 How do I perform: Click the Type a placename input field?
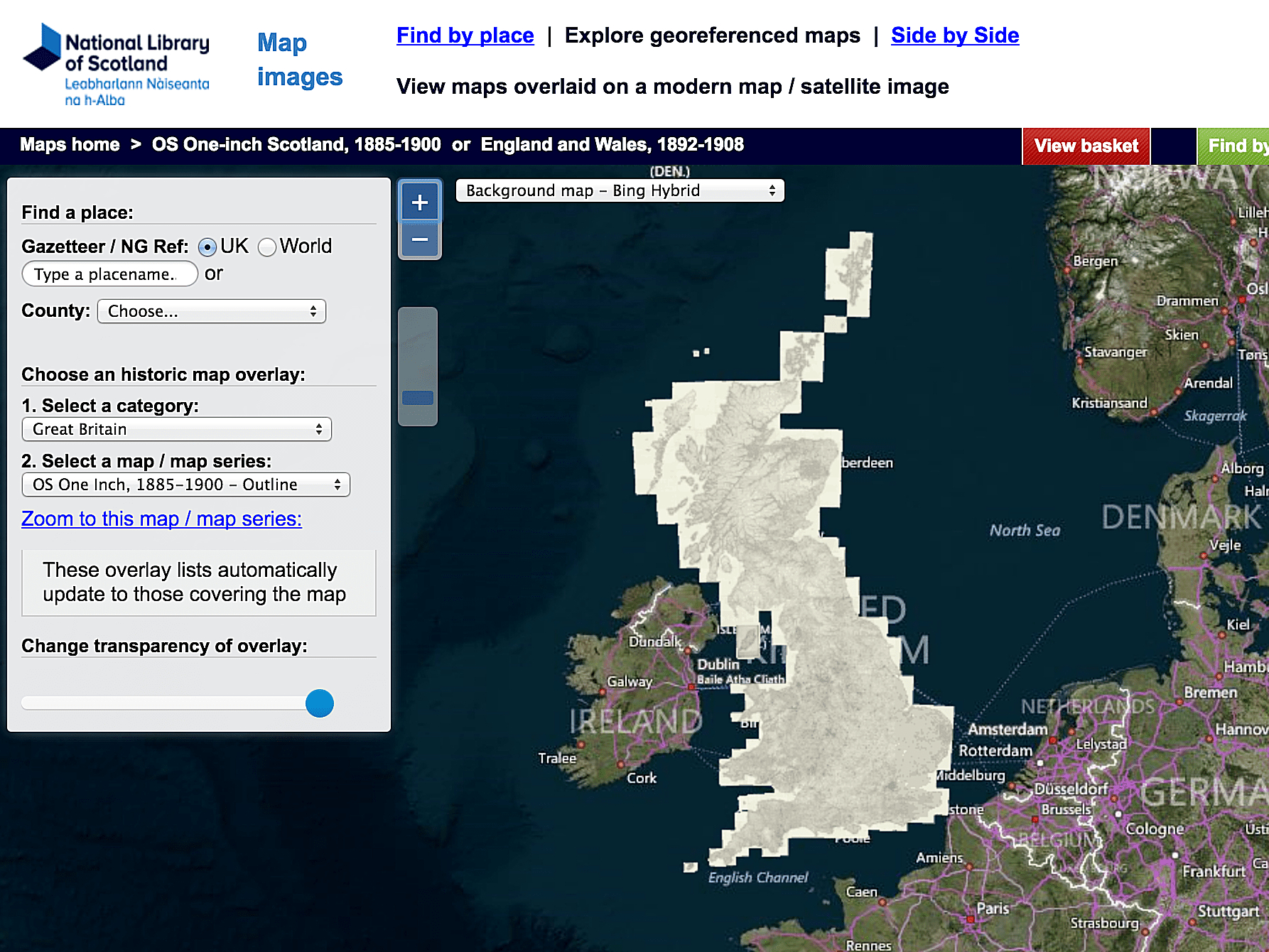pos(109,274)
